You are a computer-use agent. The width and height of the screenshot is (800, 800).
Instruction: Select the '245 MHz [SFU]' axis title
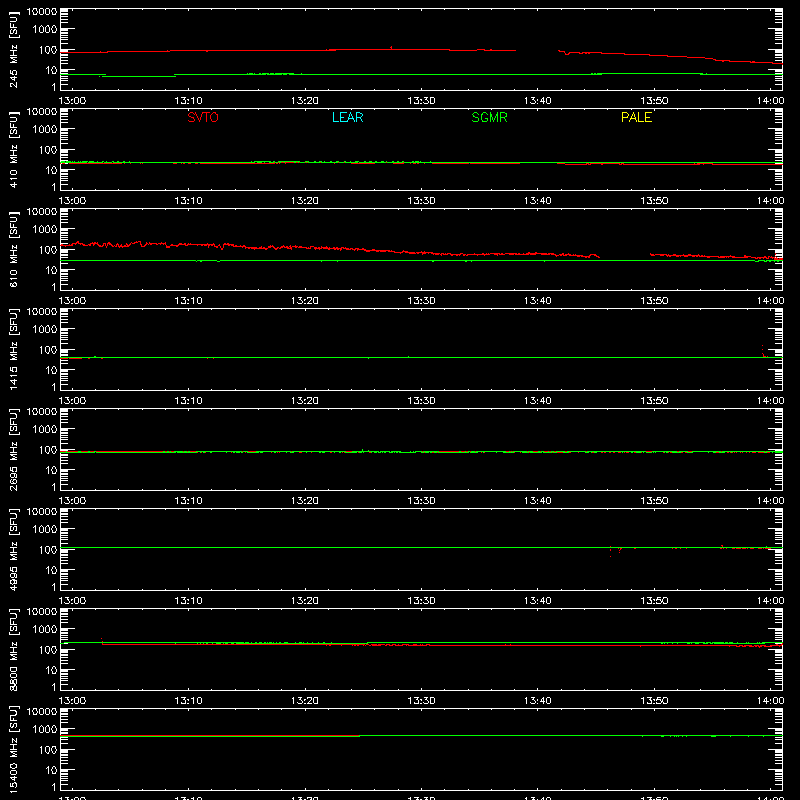[14, 49]
